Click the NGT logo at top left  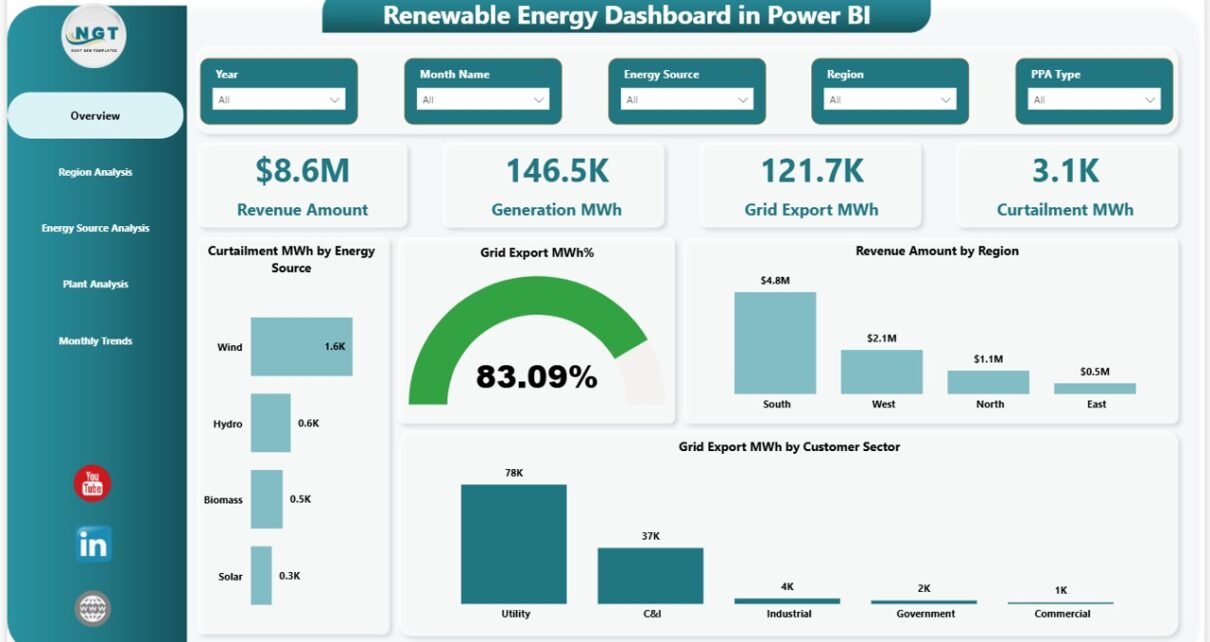pyautogui.click(x=93, y=36)
